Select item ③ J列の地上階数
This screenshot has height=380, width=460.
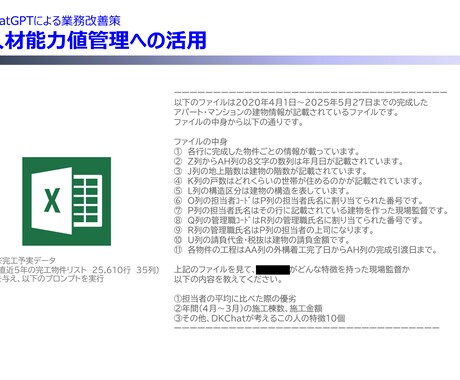(271, 171)
